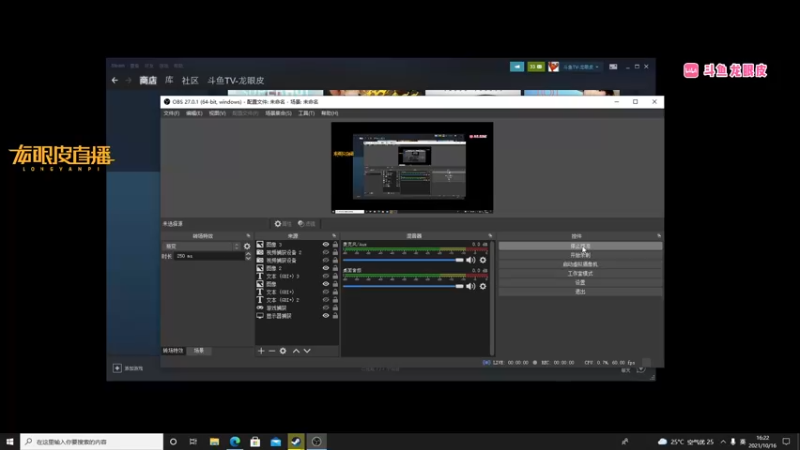Open OBS 编辑(E) menu
Screen dimensions: 800x450
click(194, 113)
